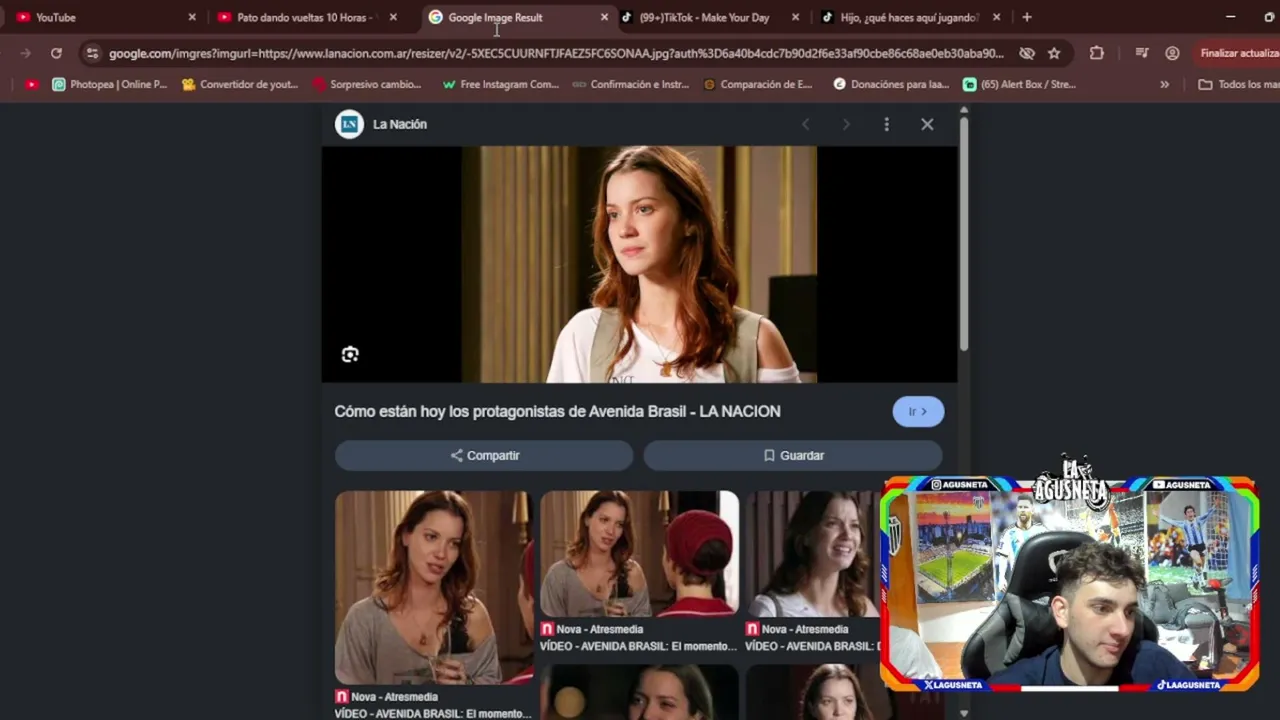Viewport: 1280px width, 720px height.
Task: Switch to the Pato dando vueltas 10 Horas tab
Action: click(x=305, y=17)
